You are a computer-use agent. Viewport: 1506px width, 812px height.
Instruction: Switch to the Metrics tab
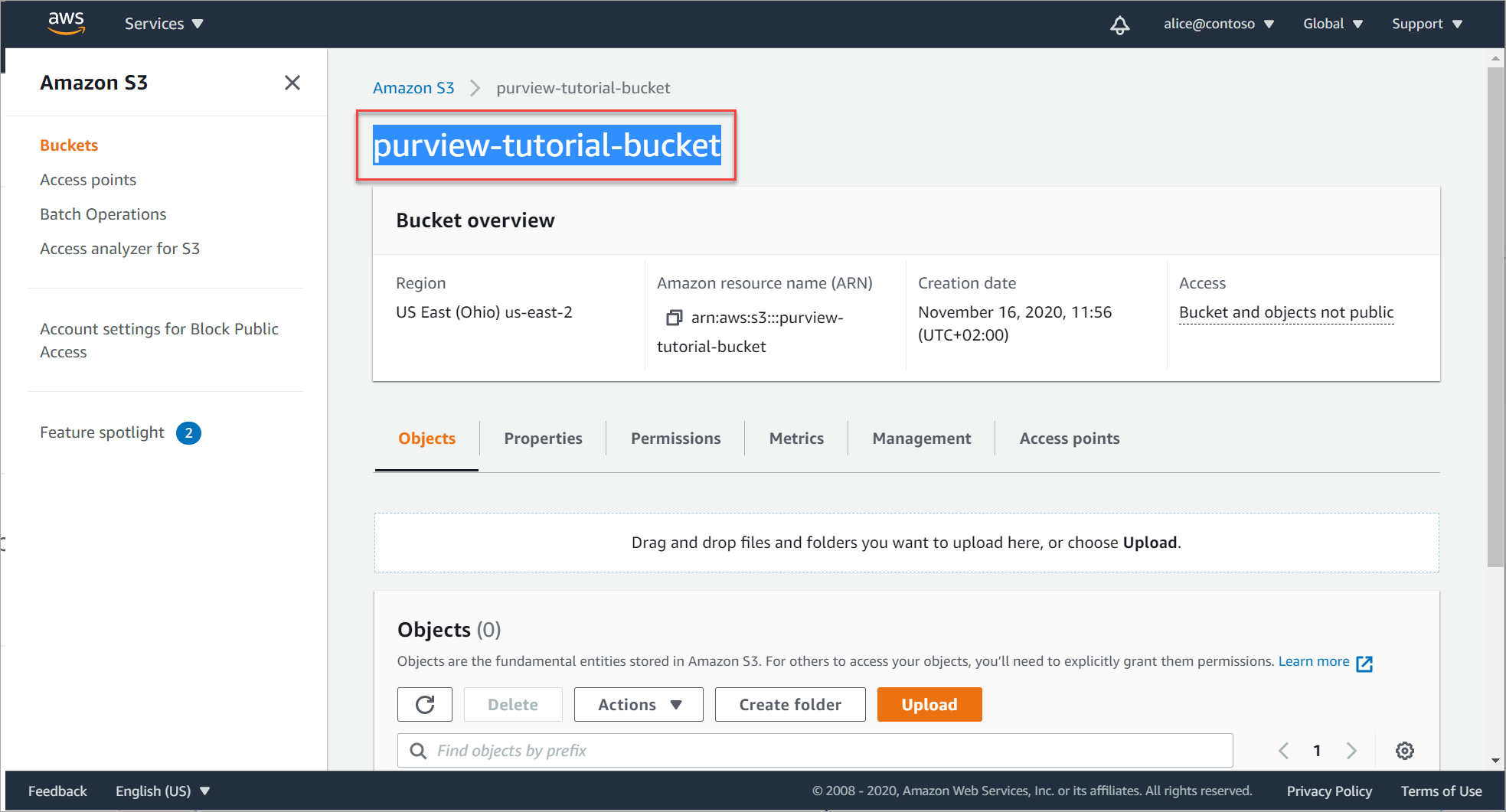click(x=796, y=438)
